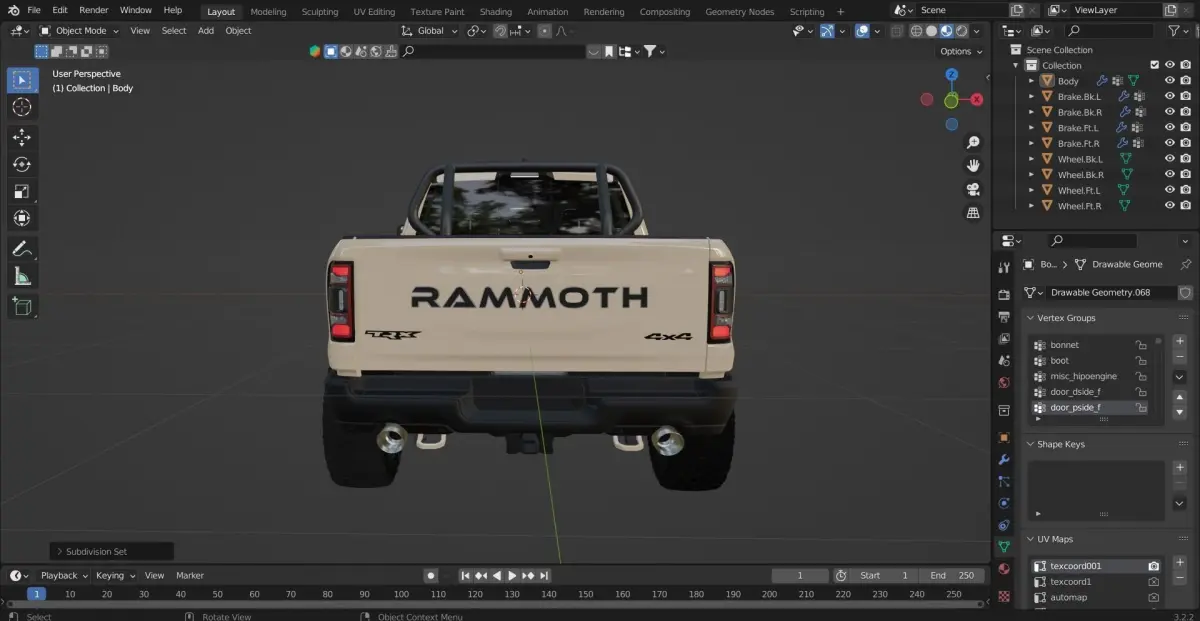The height and width of the screenshot is (621, 1200).
Task: Open the Object Data green triangle tab
Action: [x=1005, y=547]
